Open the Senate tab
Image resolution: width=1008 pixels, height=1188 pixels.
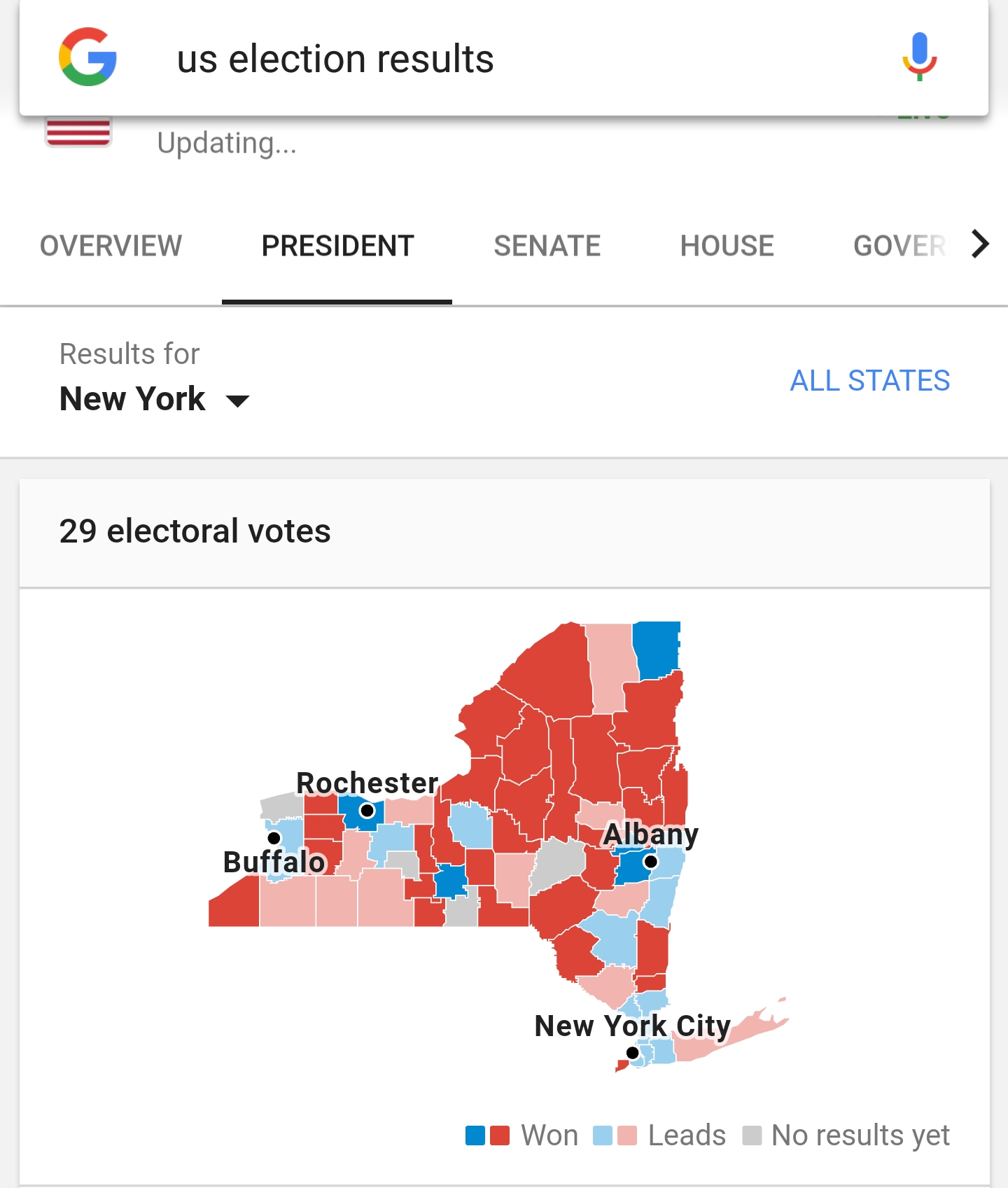click(547, 246)
